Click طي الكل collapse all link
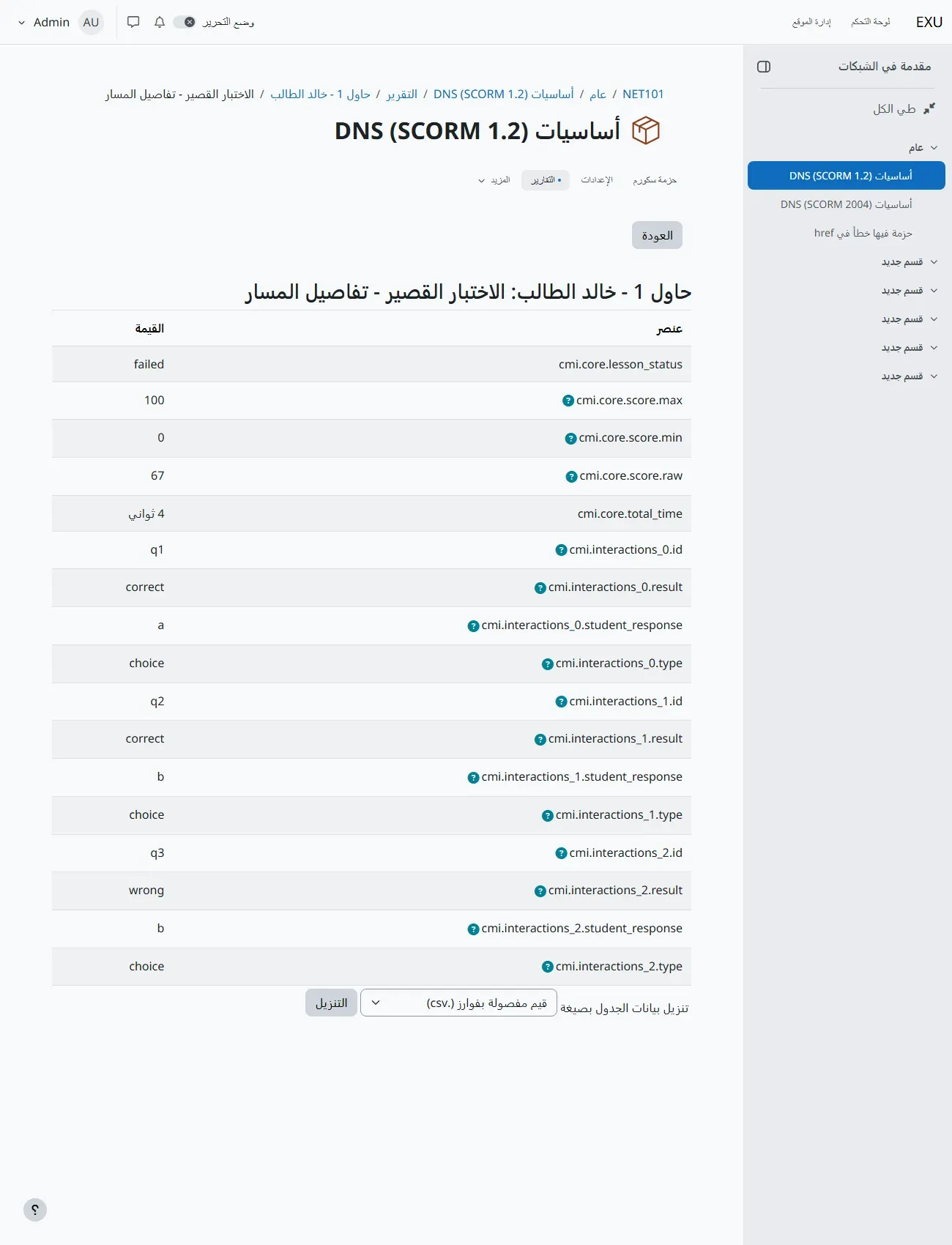 coord(894,109)
